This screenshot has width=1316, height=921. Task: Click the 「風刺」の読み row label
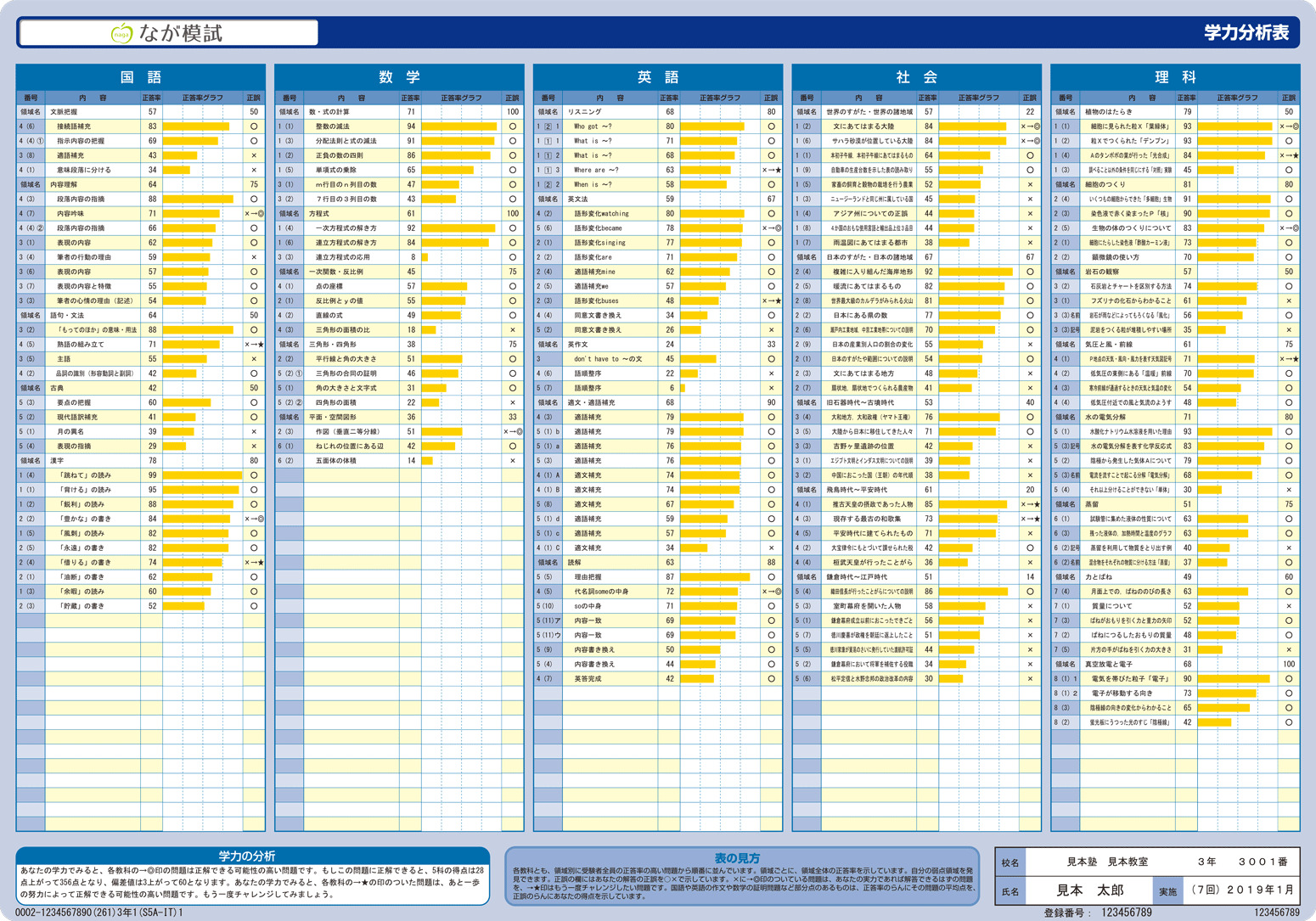83,533
